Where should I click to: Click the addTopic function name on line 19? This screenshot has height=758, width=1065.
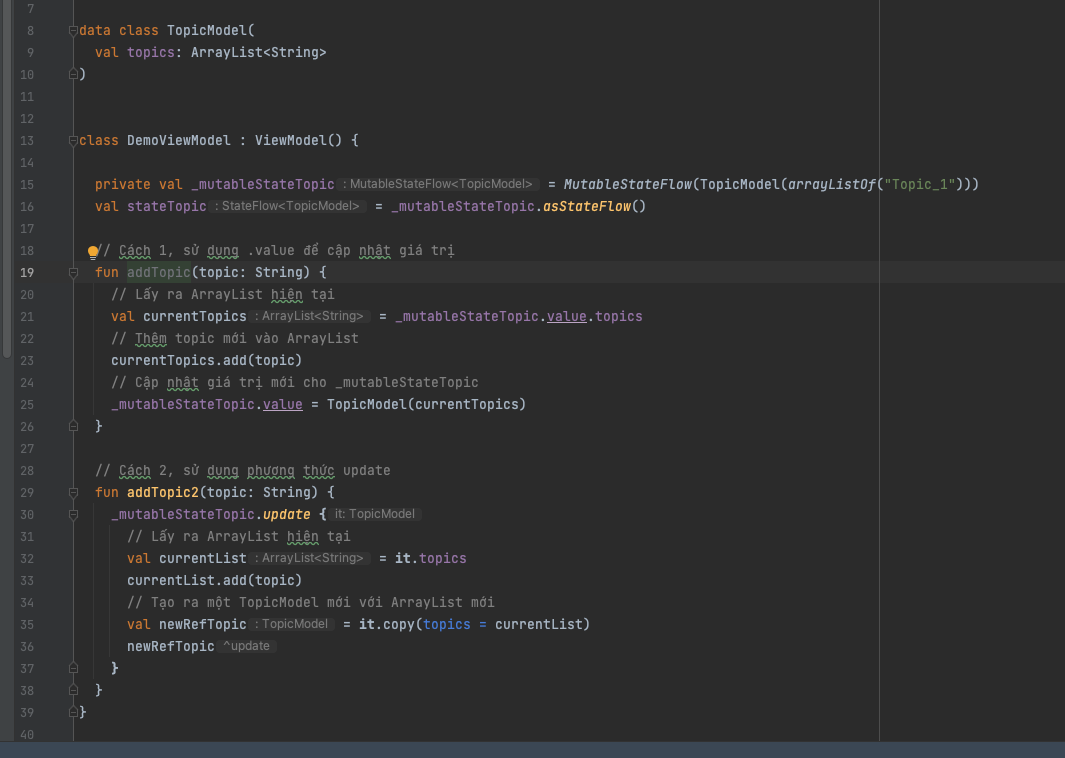point(157,273)
